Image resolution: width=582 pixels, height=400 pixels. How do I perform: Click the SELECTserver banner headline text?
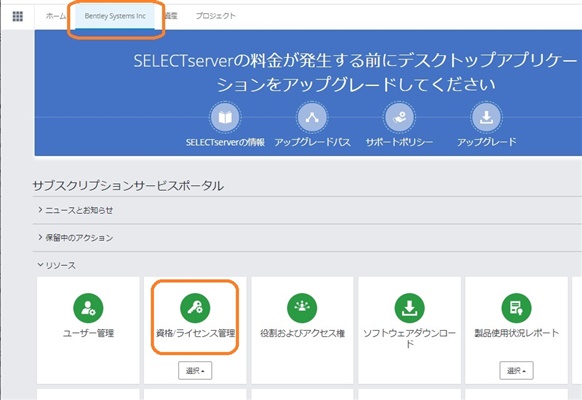[356, 73]
